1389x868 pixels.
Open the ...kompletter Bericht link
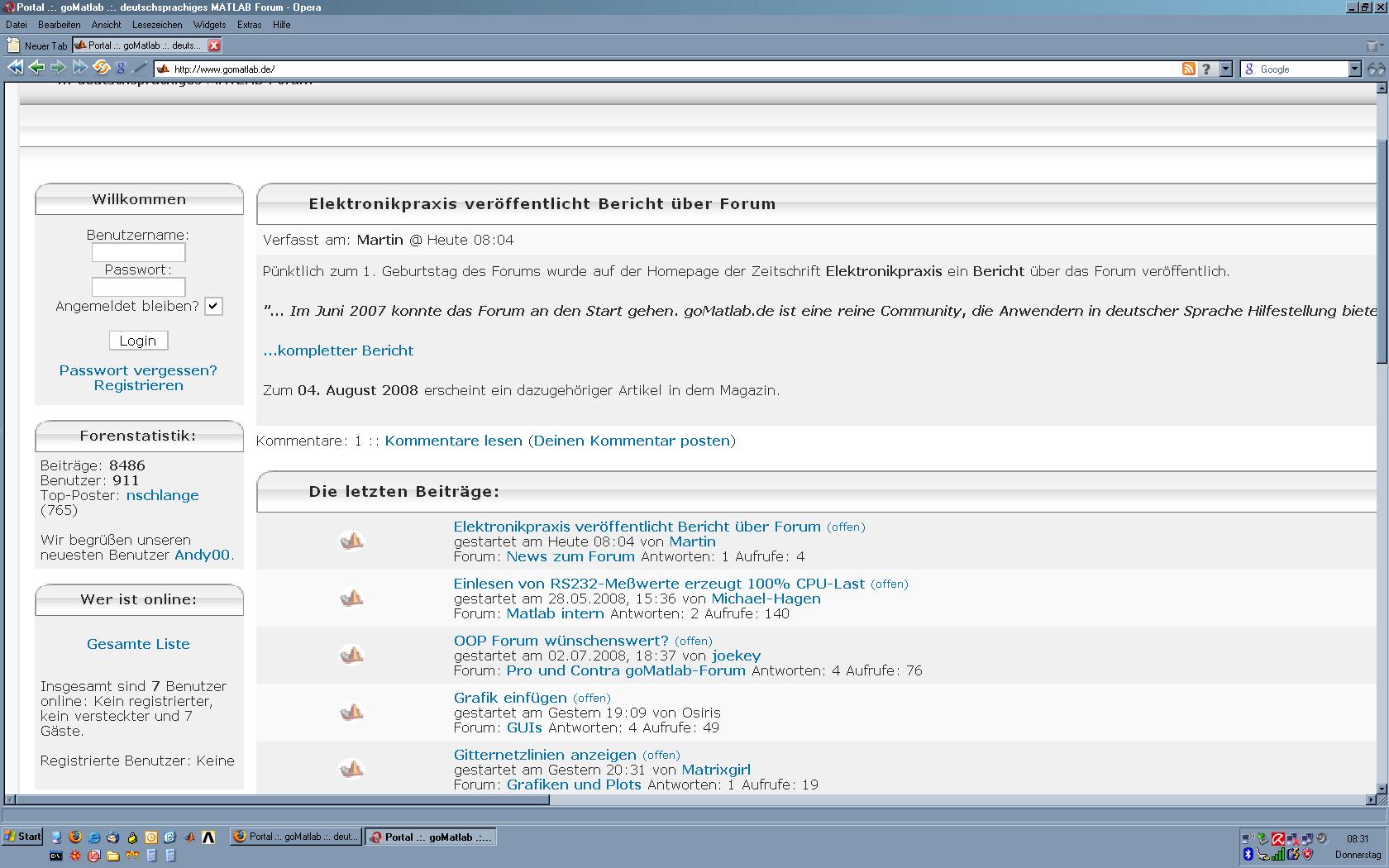point(338,351)
